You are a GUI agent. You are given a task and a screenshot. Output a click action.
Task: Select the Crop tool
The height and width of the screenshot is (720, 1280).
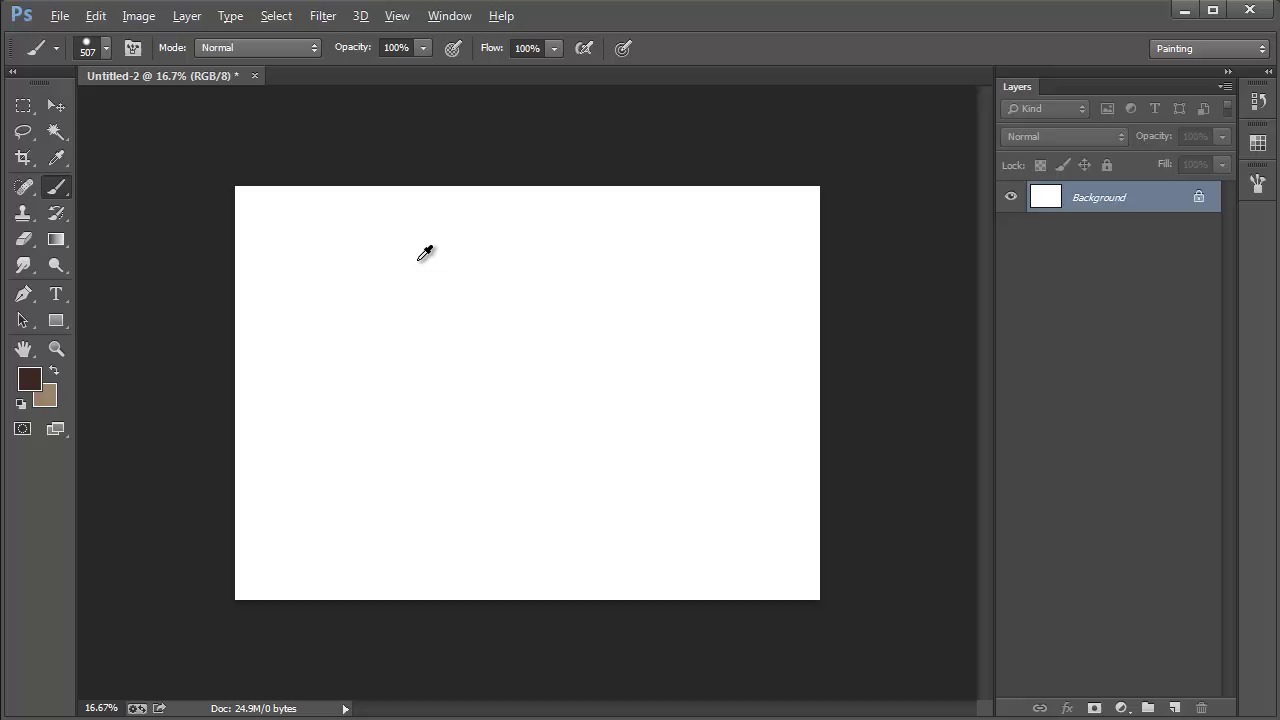23,158
